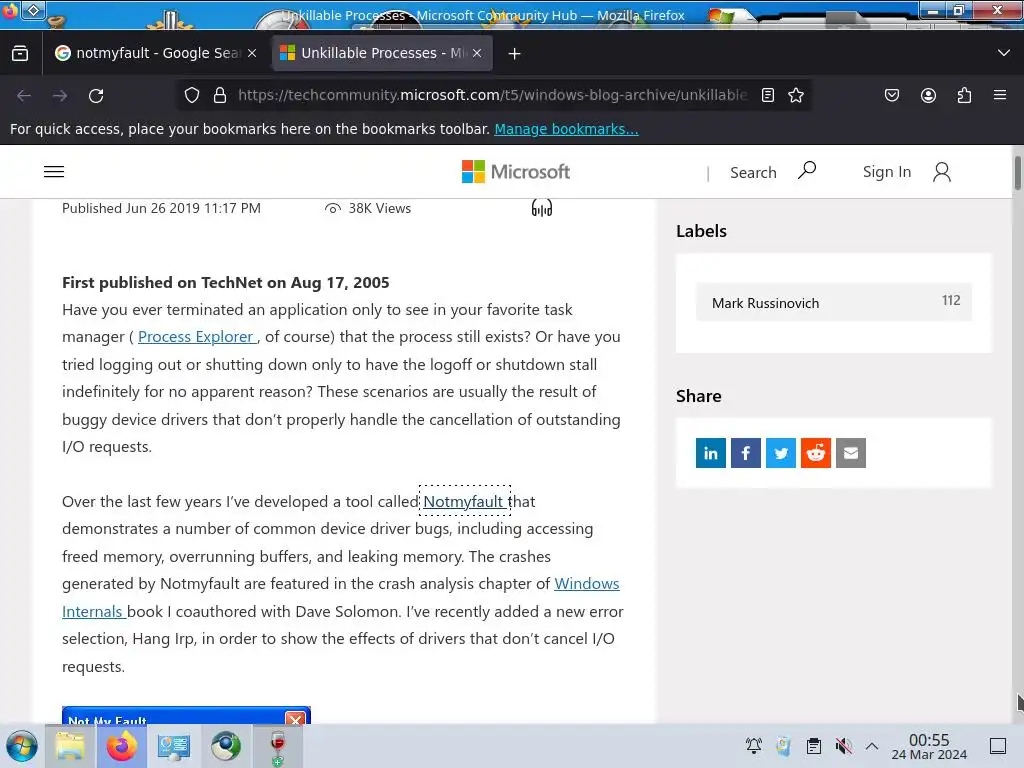Click the address bar URL field

point(492,95)
